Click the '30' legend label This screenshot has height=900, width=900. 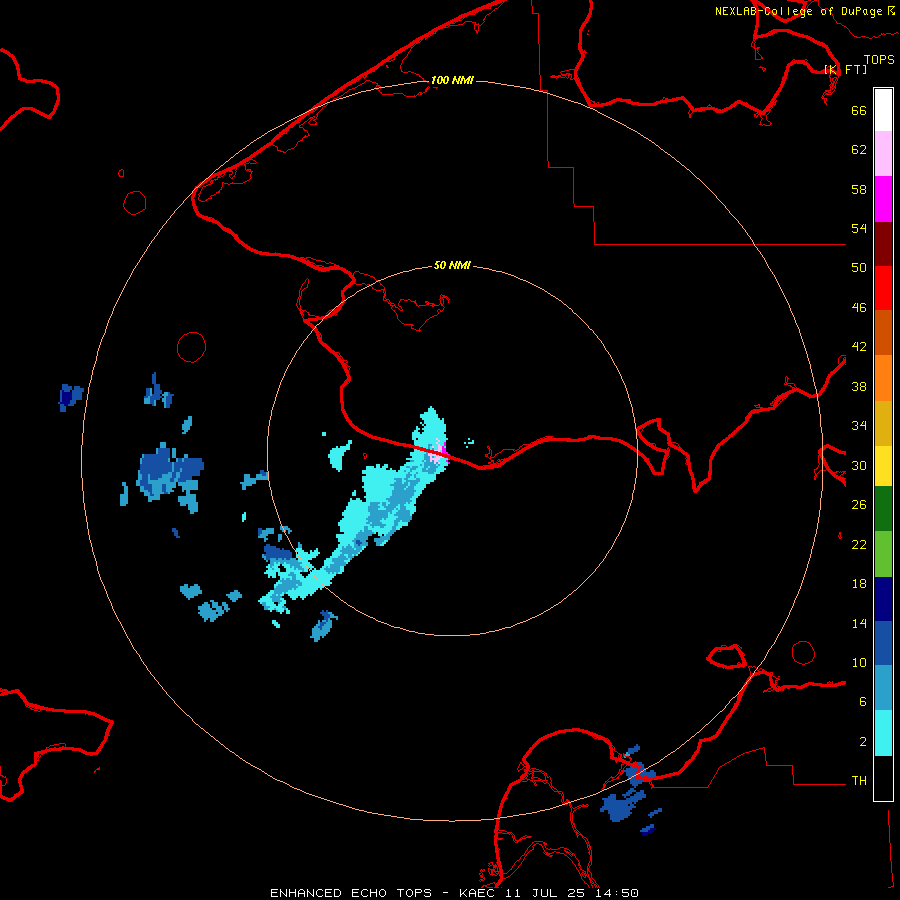pos(859,465)
